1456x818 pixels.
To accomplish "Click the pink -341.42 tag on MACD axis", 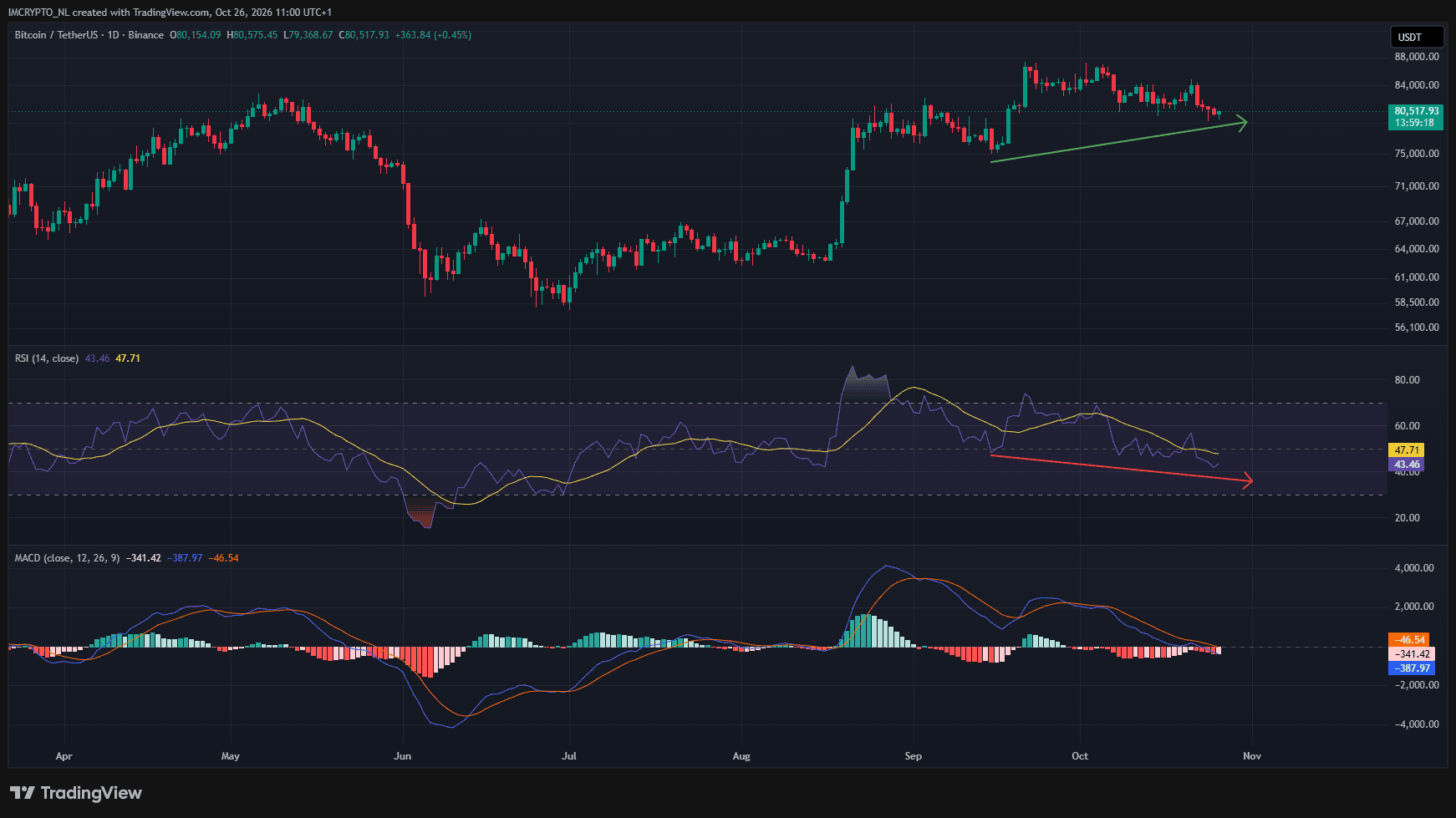I will (x=1412, y=654).
